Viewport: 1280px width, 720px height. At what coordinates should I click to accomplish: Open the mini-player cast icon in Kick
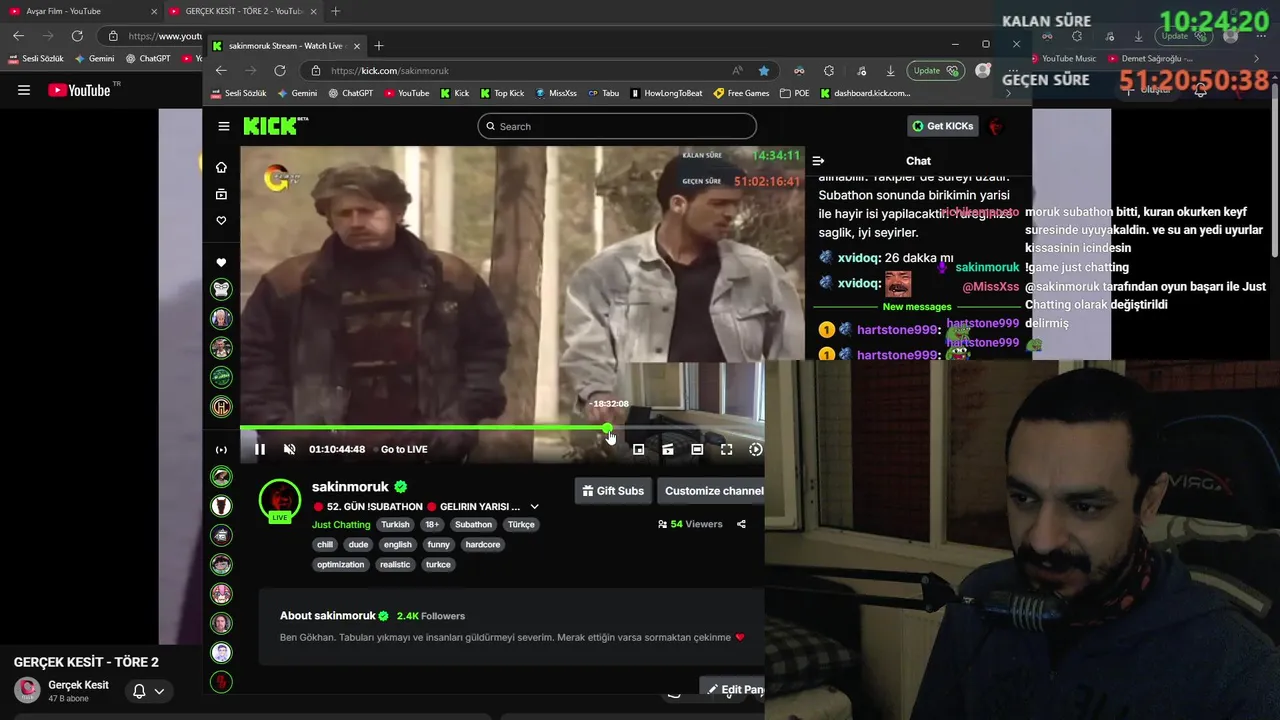click(668, 449)
